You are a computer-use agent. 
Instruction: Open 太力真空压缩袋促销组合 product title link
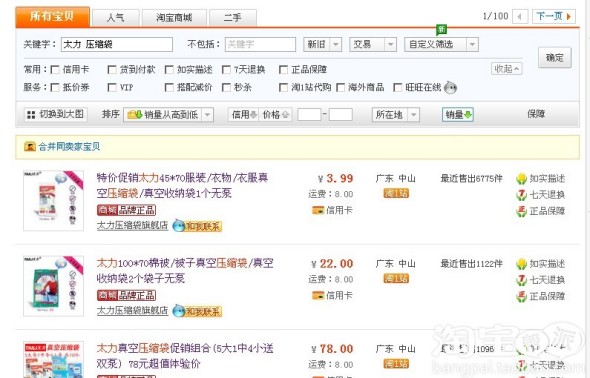coord(185,356)
